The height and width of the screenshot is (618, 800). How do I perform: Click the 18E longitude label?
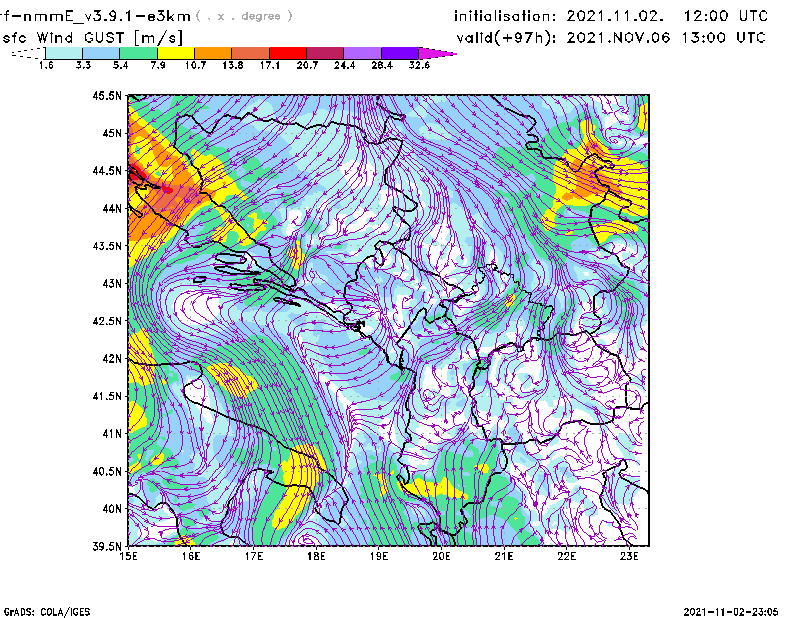pyautogui.click(x=316, y=556)
